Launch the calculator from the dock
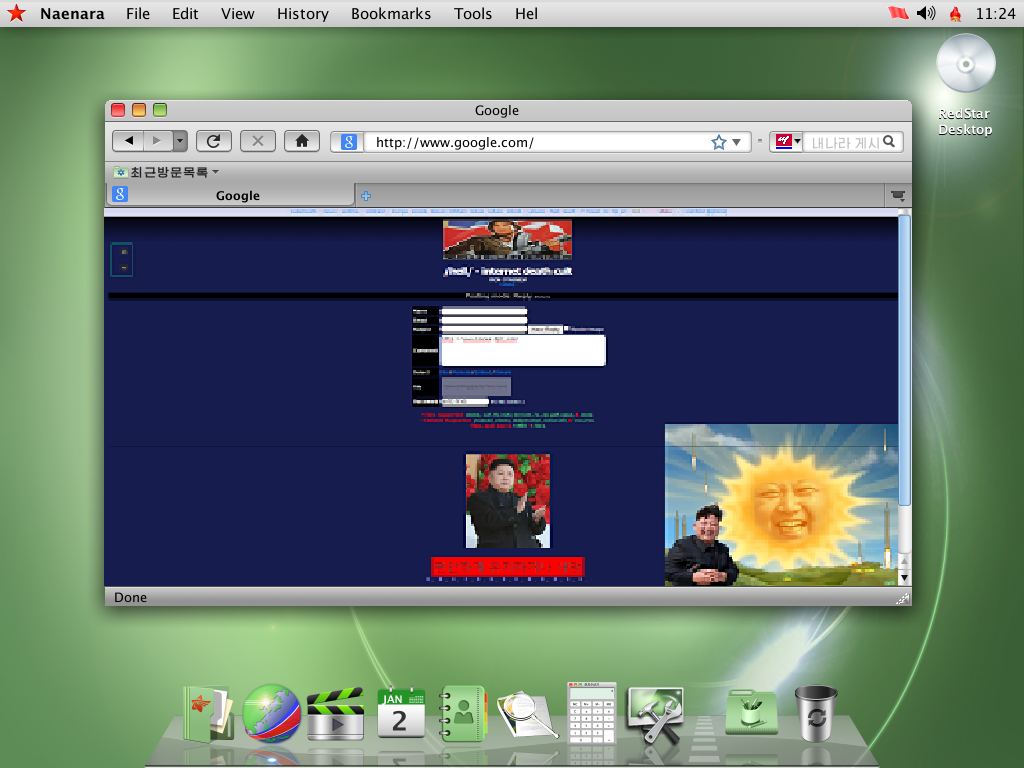Screen dimensions: 1024x768 coord(591,713)
